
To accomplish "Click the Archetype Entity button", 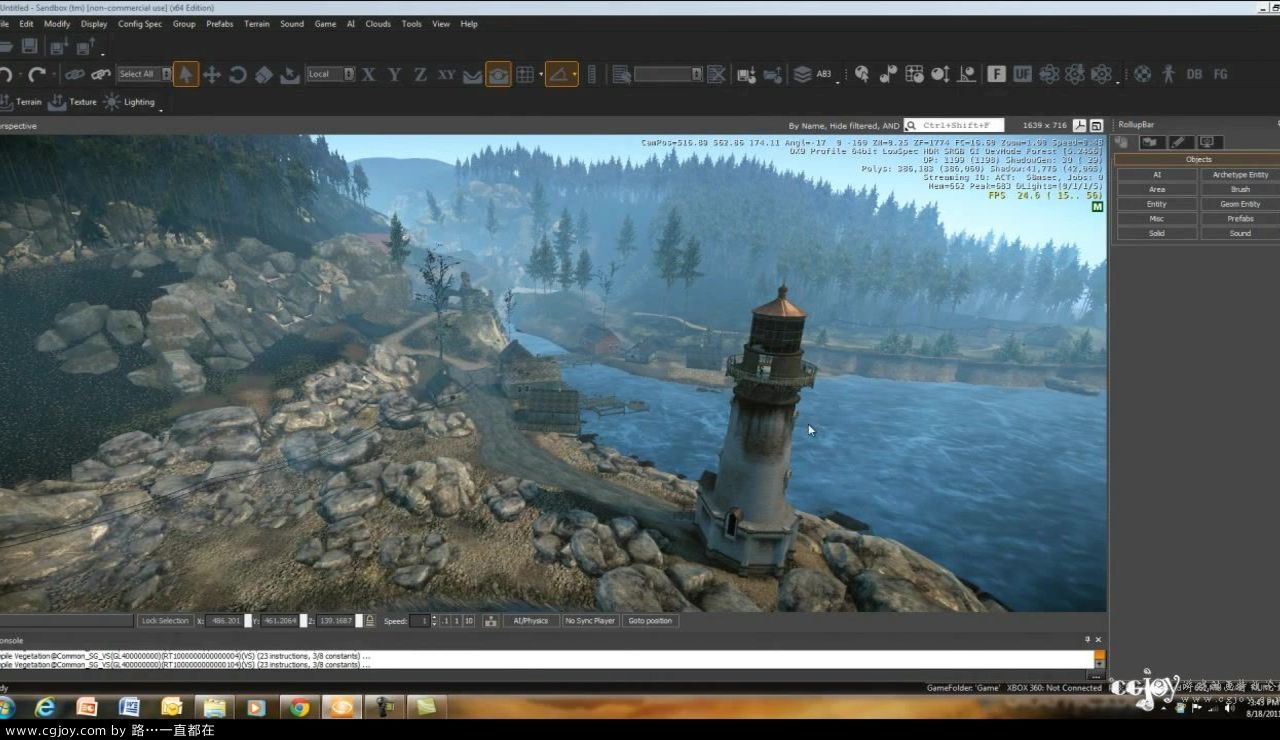I will coord(1240,174).
